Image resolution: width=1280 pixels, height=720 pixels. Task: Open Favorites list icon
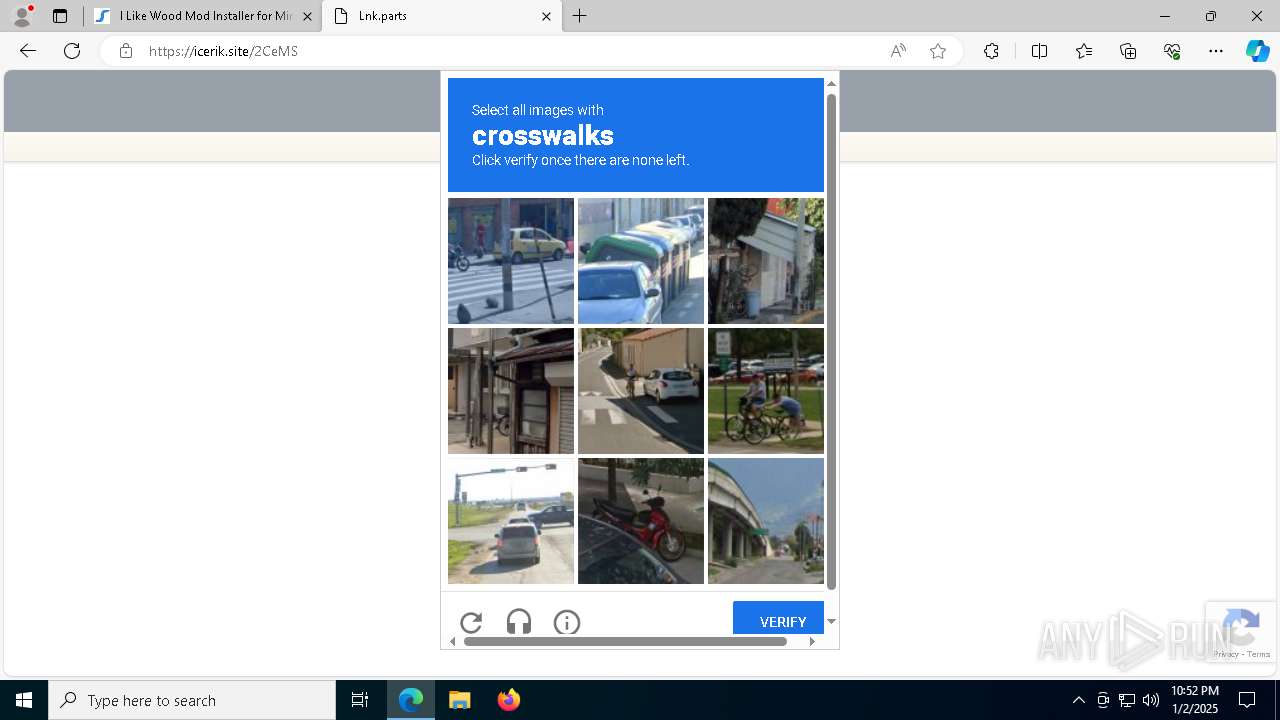tap(1084, 51)
